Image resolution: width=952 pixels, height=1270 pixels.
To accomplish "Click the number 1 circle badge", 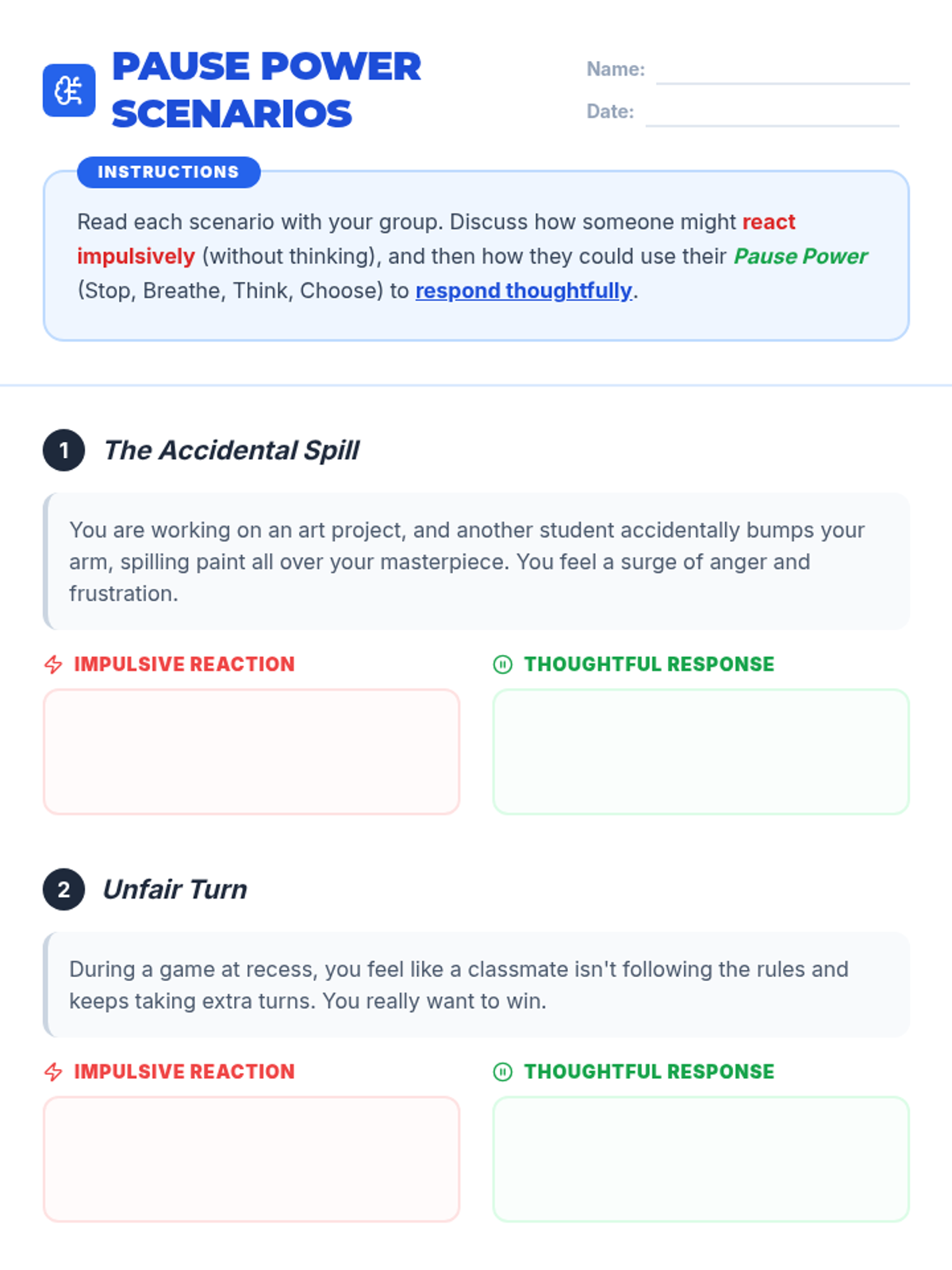I will coord(64,450).
